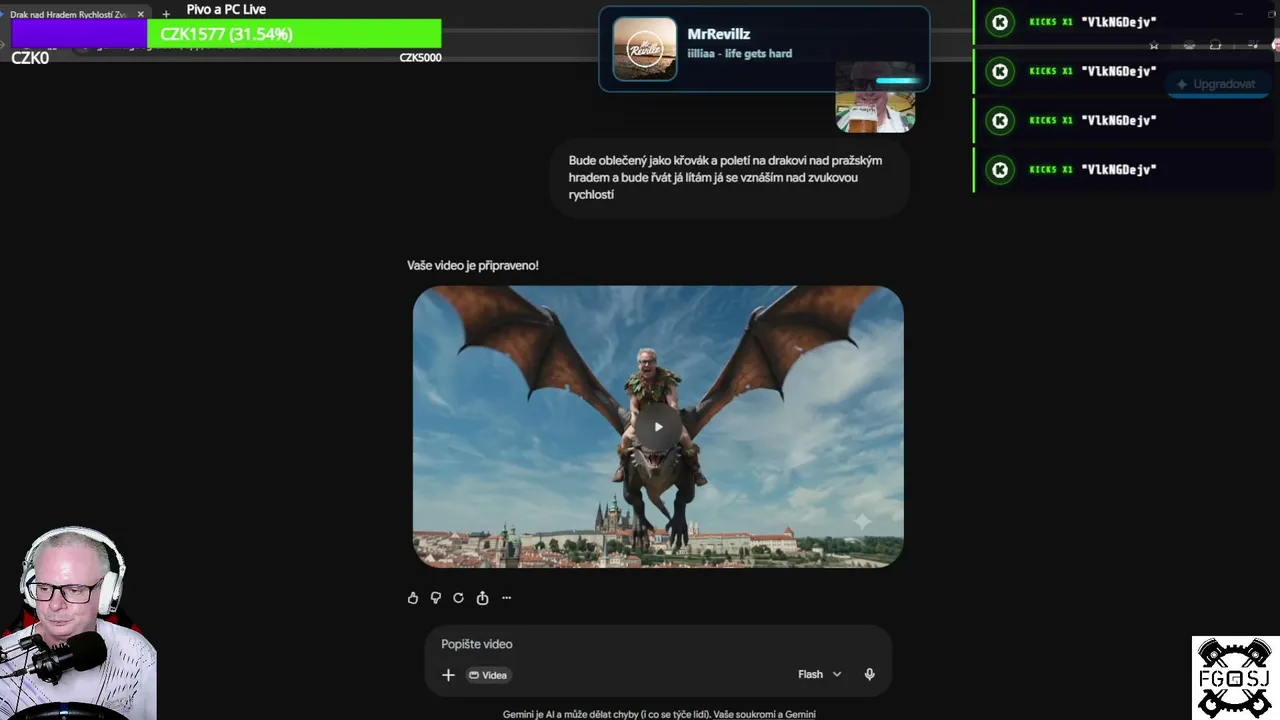Play the generated dragon video
Screen dimensions: 1280x720
coord(658,427)
